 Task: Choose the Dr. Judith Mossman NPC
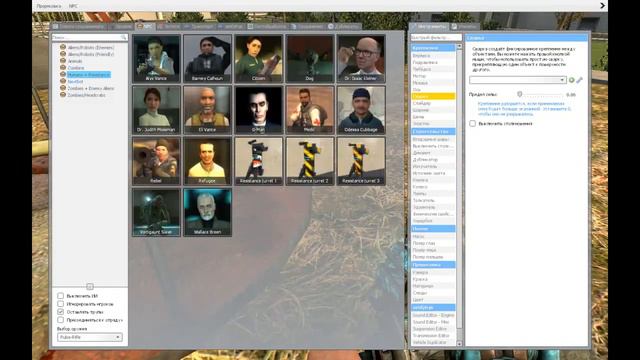tap(156, 110)
